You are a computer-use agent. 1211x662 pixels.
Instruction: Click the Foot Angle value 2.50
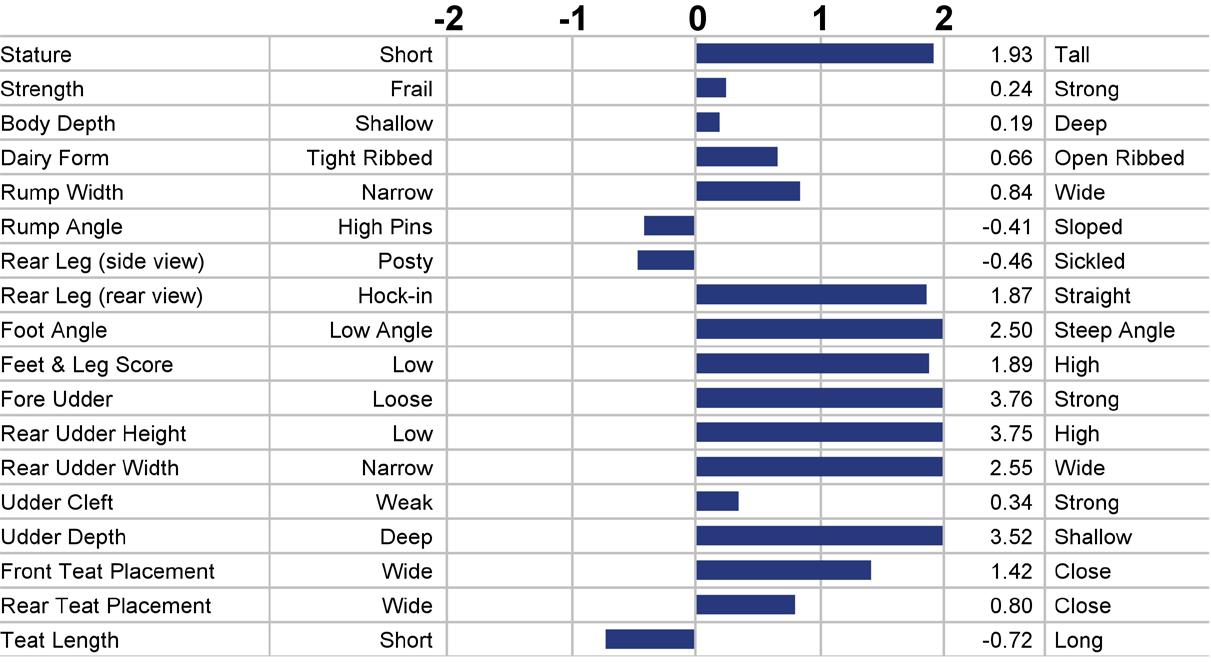tap(1011, 330)
